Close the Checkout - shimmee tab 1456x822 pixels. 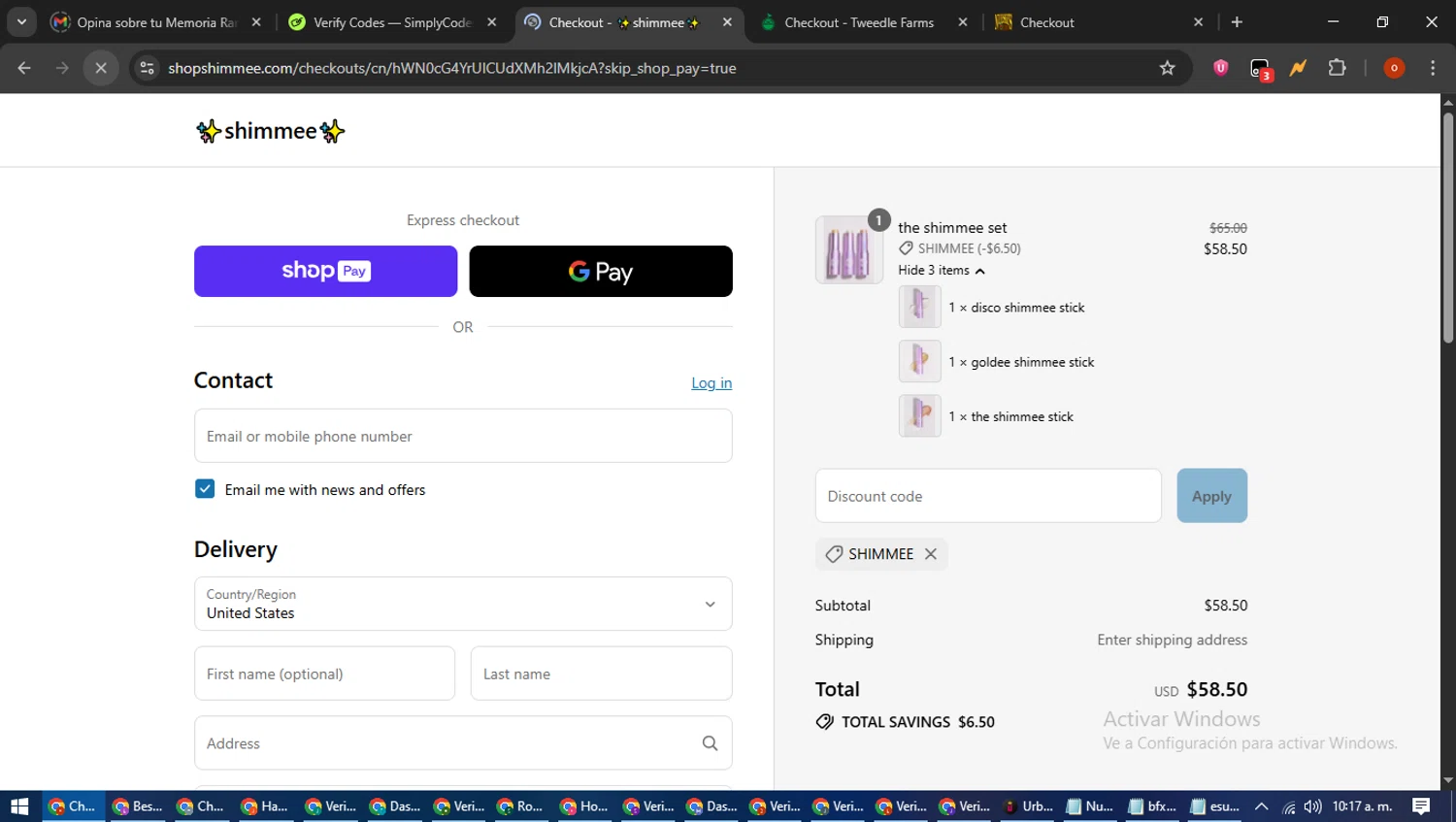tap(727, 22)
